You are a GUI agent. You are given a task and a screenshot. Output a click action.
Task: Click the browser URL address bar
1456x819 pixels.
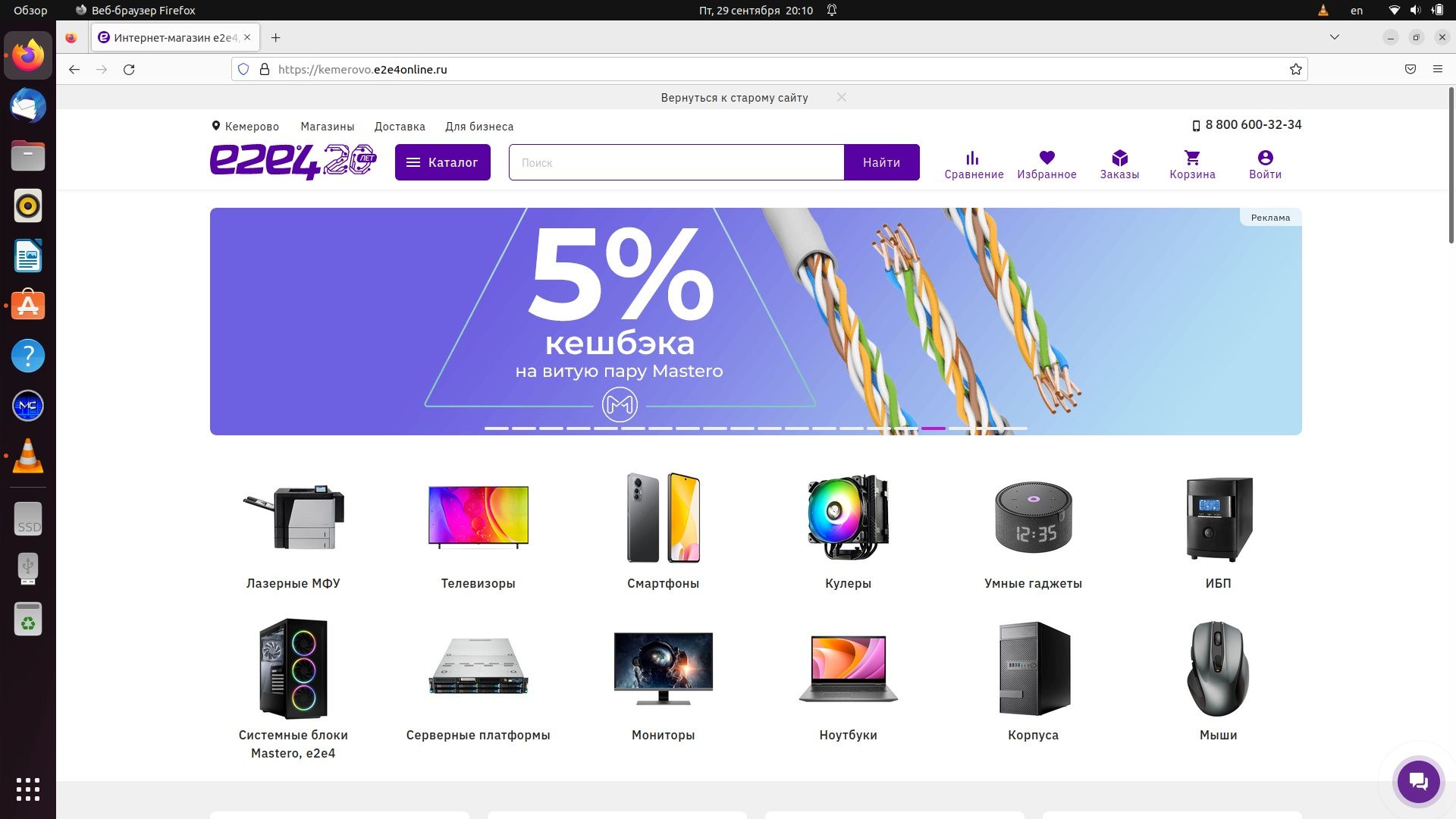coord(770,69)
